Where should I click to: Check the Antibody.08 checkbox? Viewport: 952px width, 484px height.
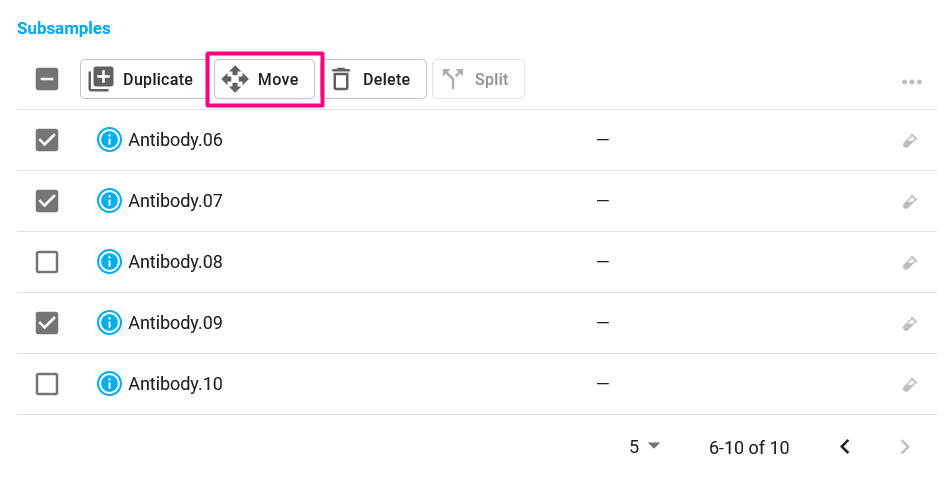pos(47,262)
